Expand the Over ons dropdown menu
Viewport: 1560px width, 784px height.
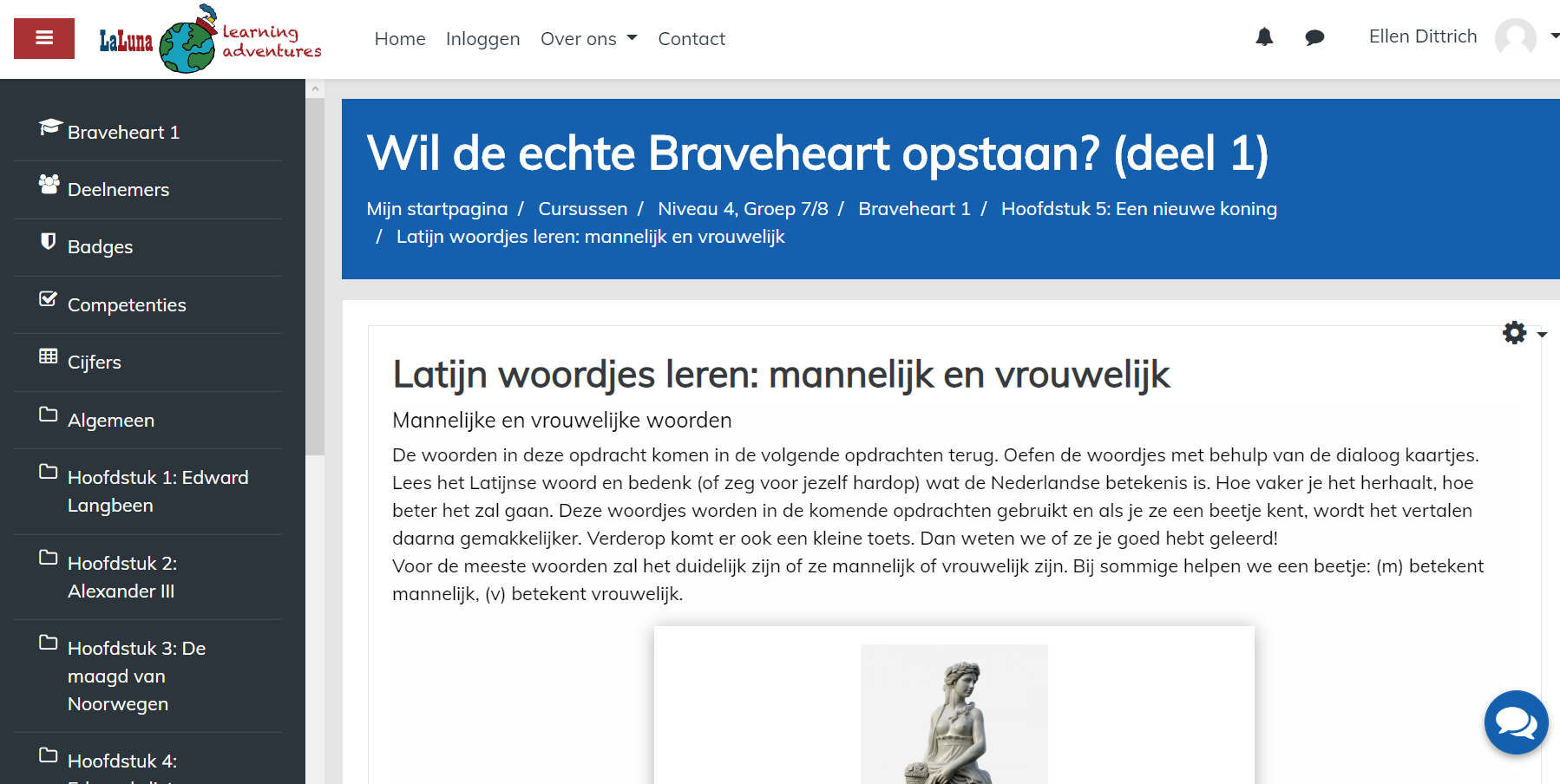click(588, 39)
